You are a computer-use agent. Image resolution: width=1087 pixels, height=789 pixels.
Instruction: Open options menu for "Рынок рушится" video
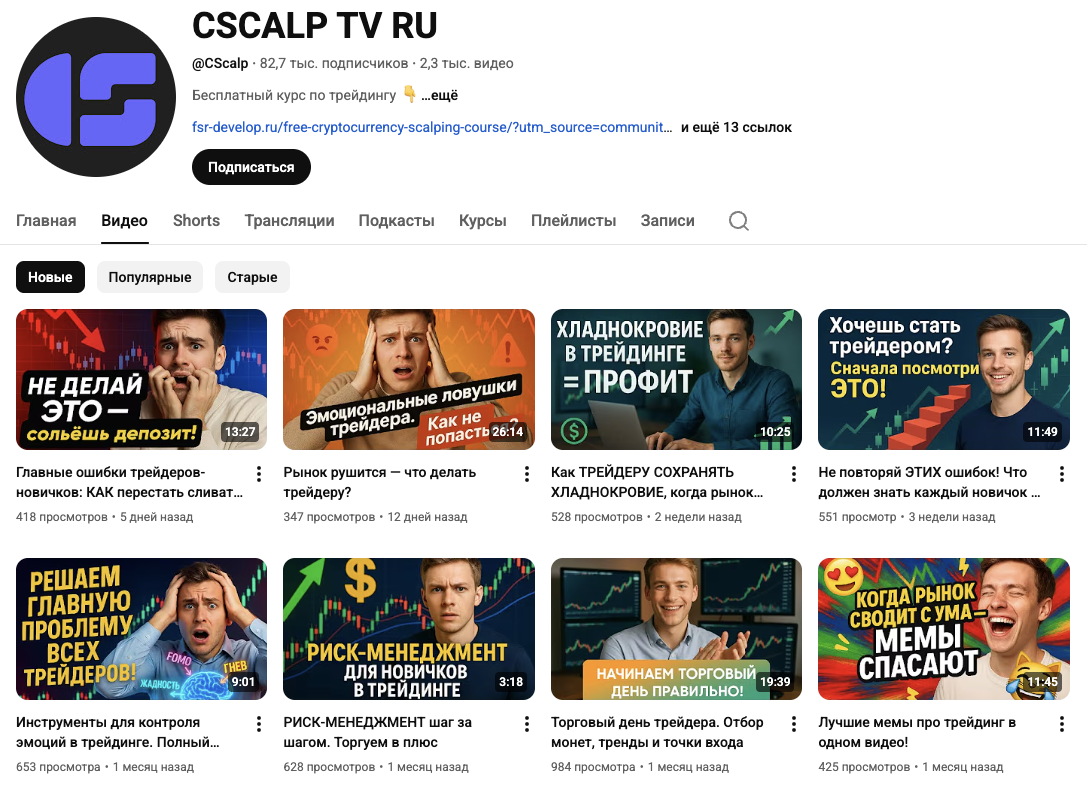tap(526, 474)
